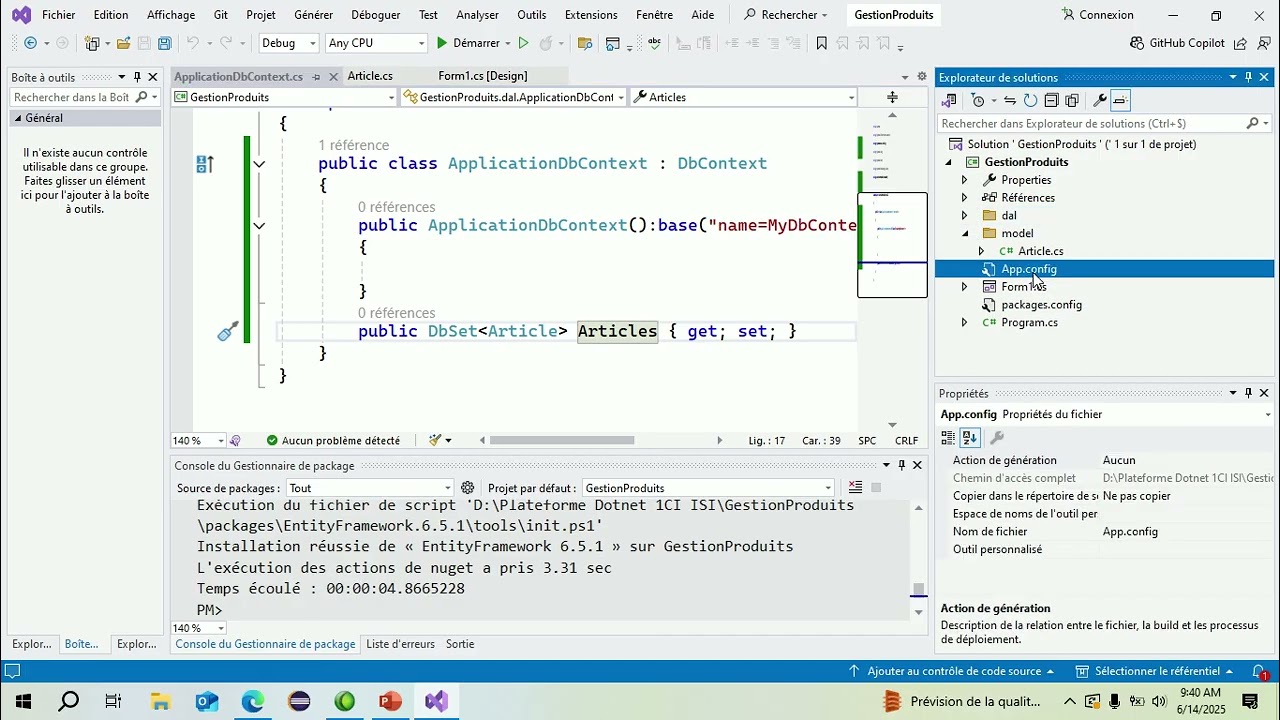The width and height of the screenshot is (1280, 720).
Task: Click Start Without Debugging outline play icon
Action: click(522, 43)
